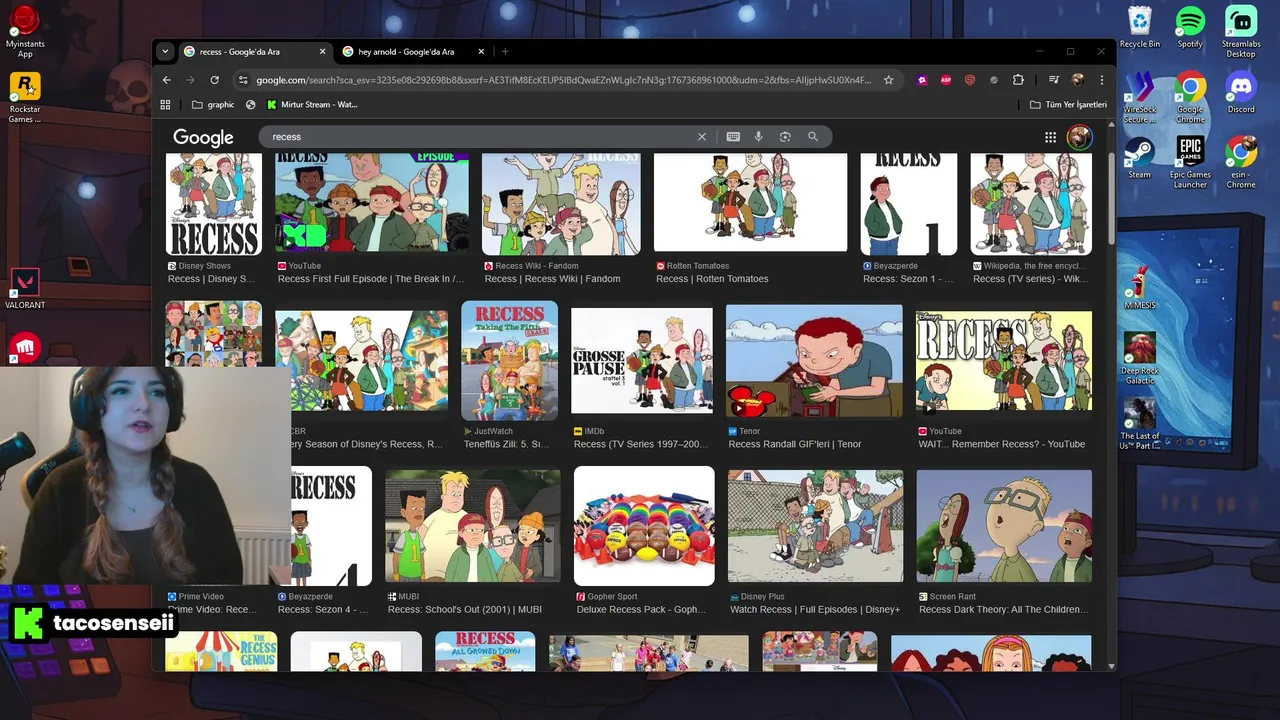Open the Chrome extensions puzzle icon
This screenshot has width=1280, height=720.
[1018, 80]
